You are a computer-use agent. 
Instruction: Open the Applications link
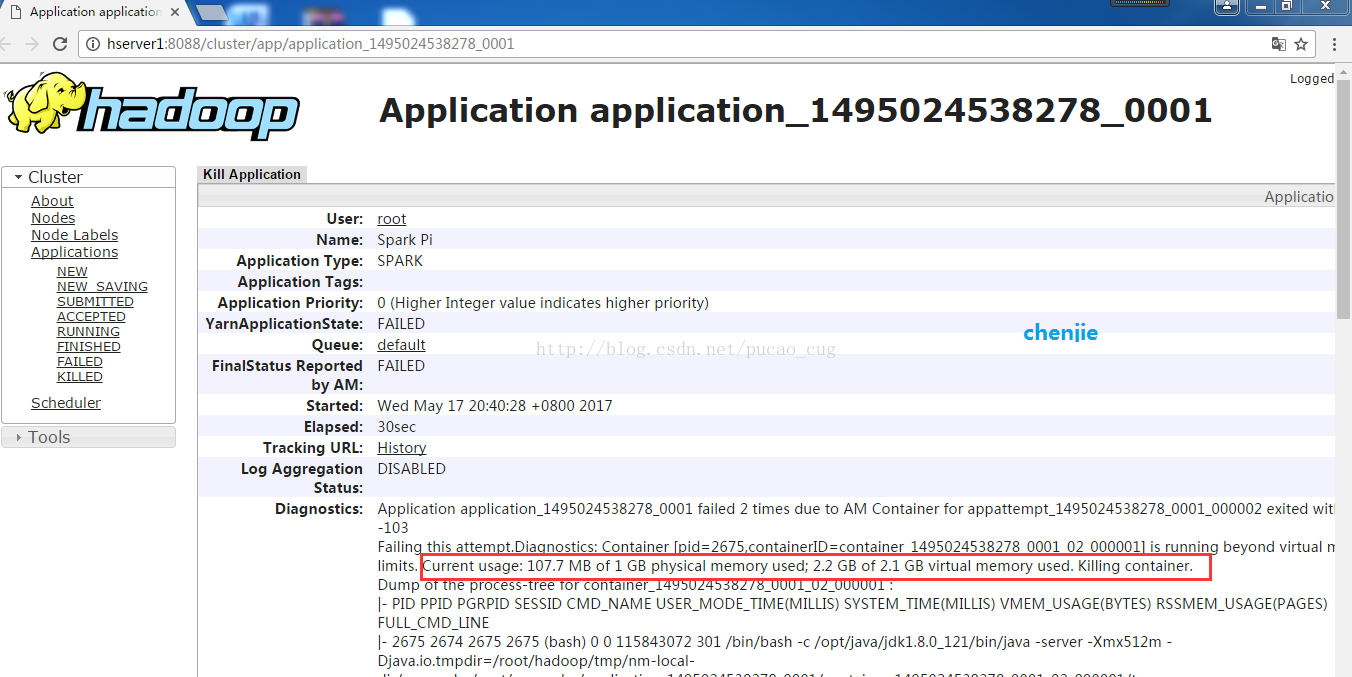tap(74, 252)
